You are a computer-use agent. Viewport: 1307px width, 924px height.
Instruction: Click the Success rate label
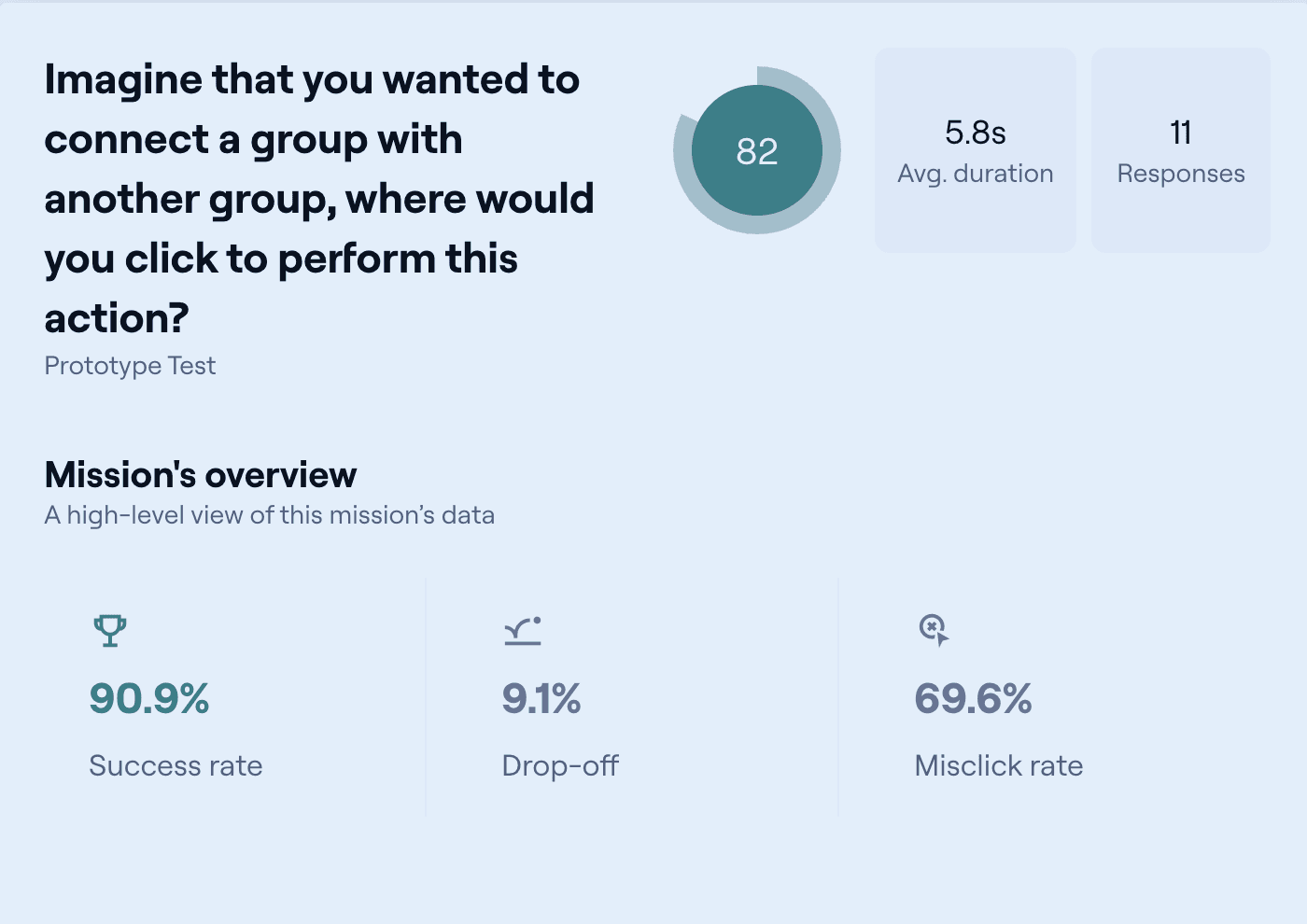(x=176, y=766)
